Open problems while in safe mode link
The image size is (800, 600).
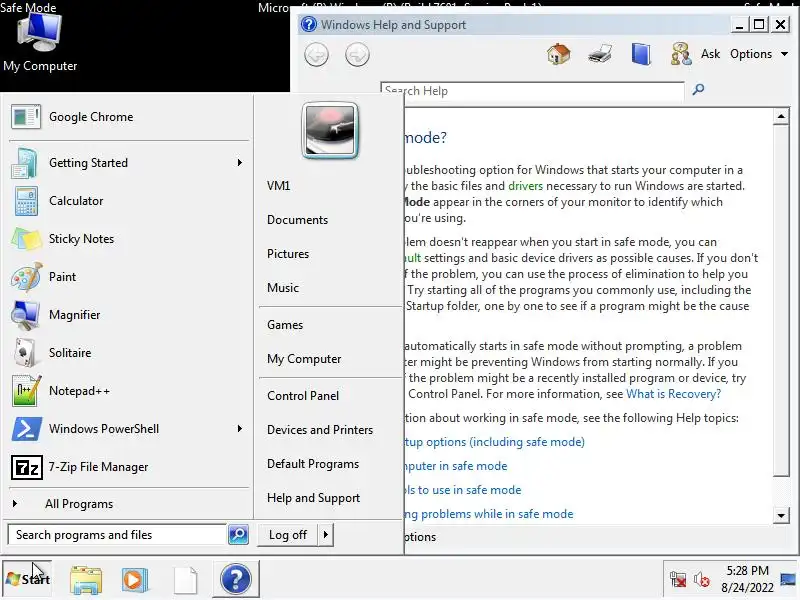(x=489, y=514)
